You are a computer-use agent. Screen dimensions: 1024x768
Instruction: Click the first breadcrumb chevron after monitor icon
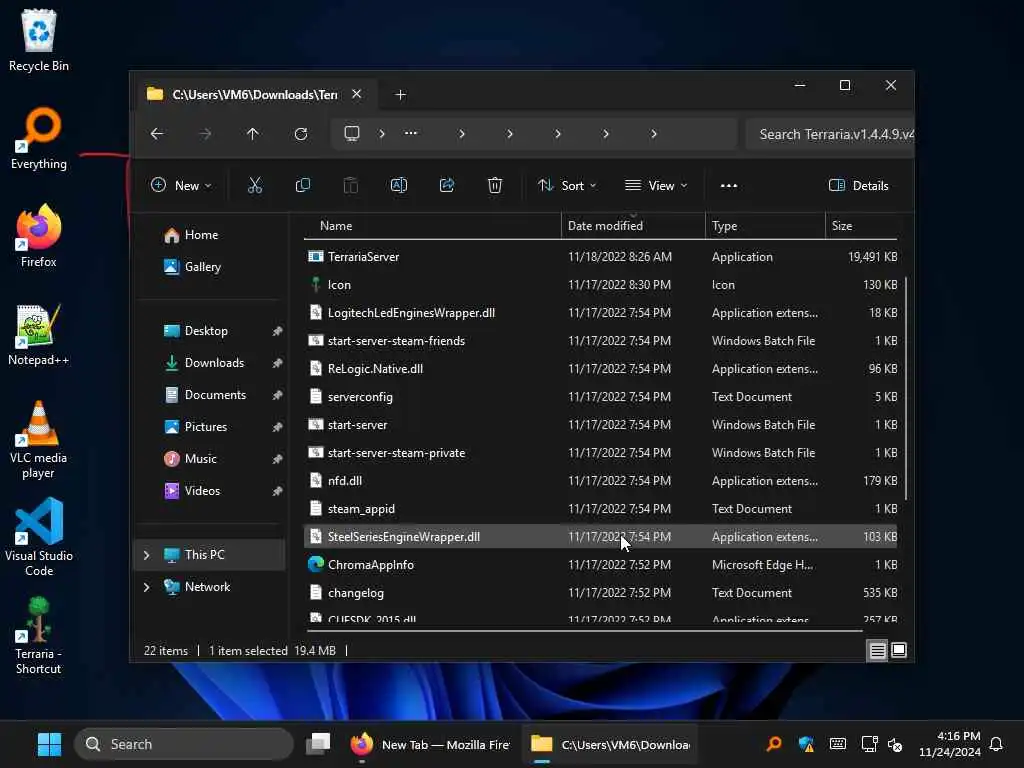(382, 134)
